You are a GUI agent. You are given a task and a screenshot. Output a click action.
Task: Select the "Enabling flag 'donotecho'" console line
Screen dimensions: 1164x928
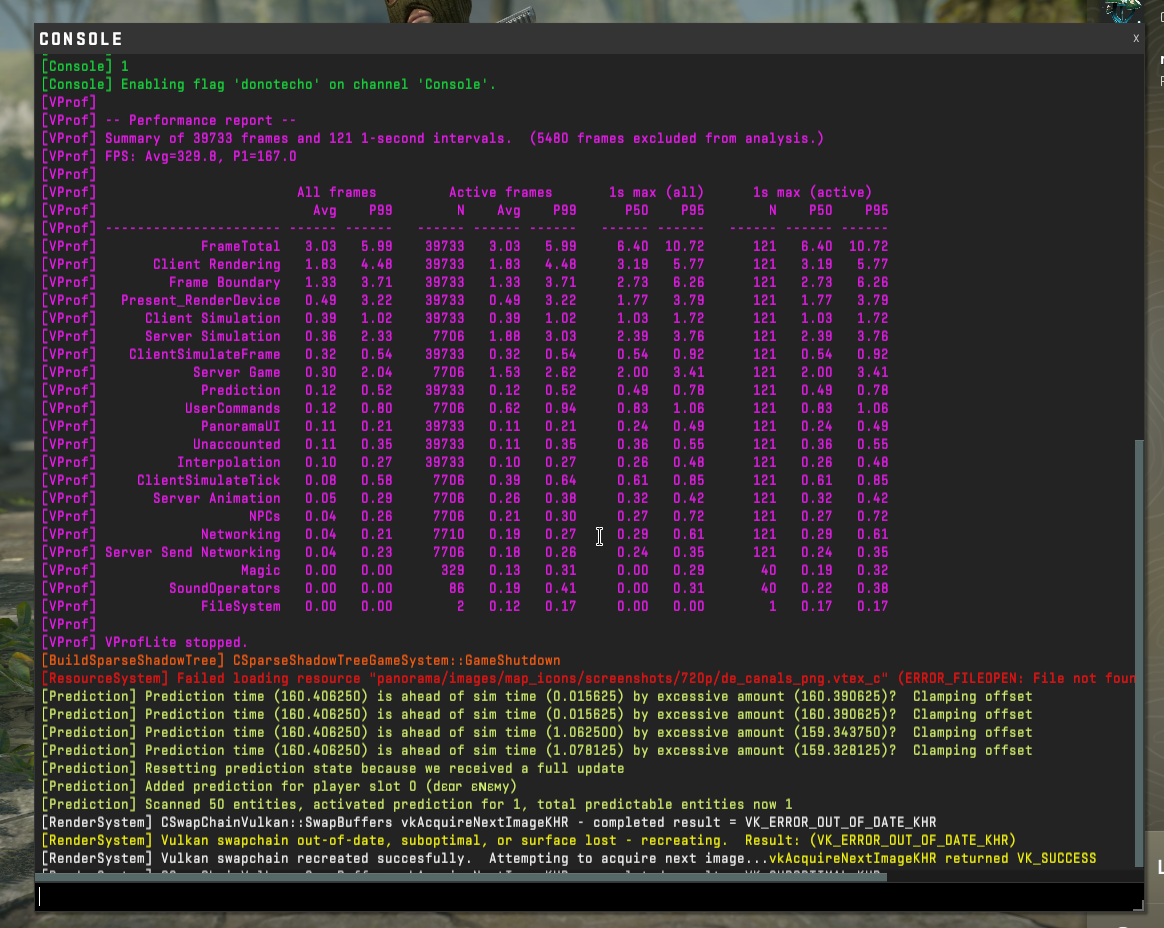269,85
